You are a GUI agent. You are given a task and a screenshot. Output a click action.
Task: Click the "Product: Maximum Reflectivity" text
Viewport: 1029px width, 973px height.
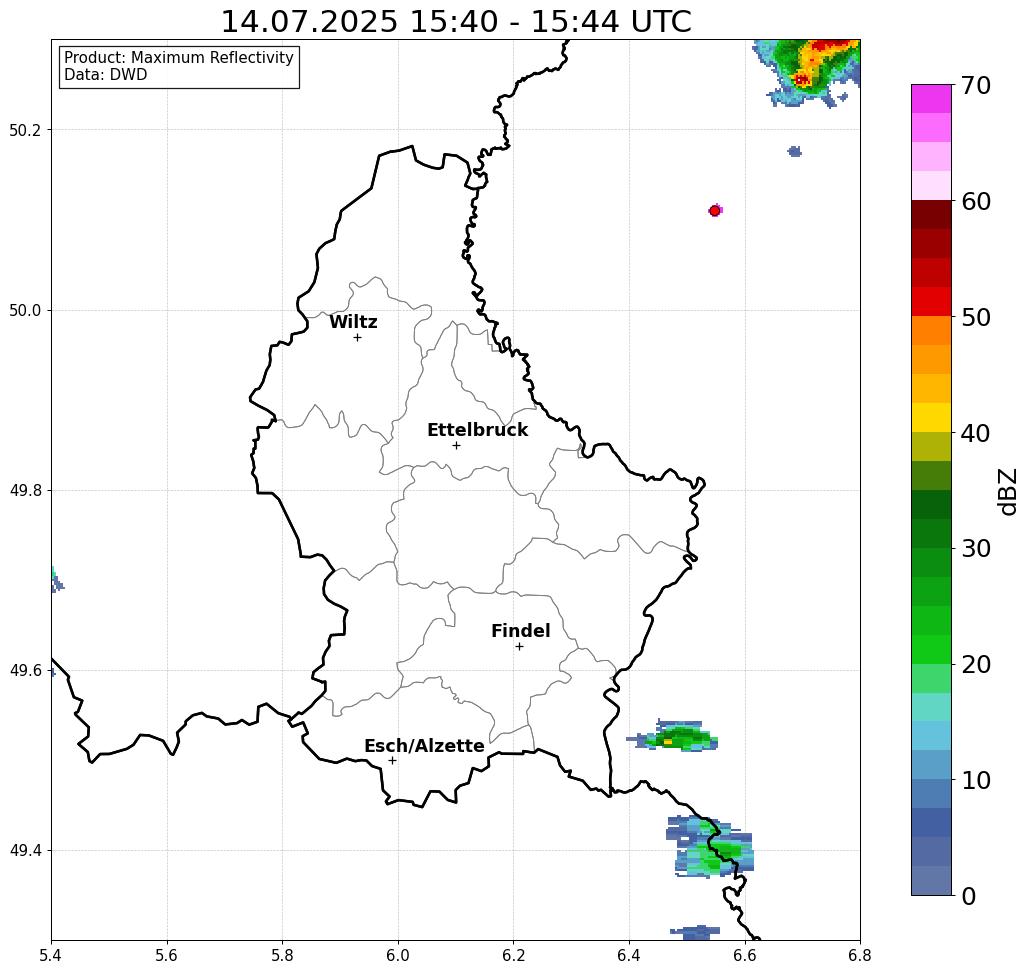point(178,58)
